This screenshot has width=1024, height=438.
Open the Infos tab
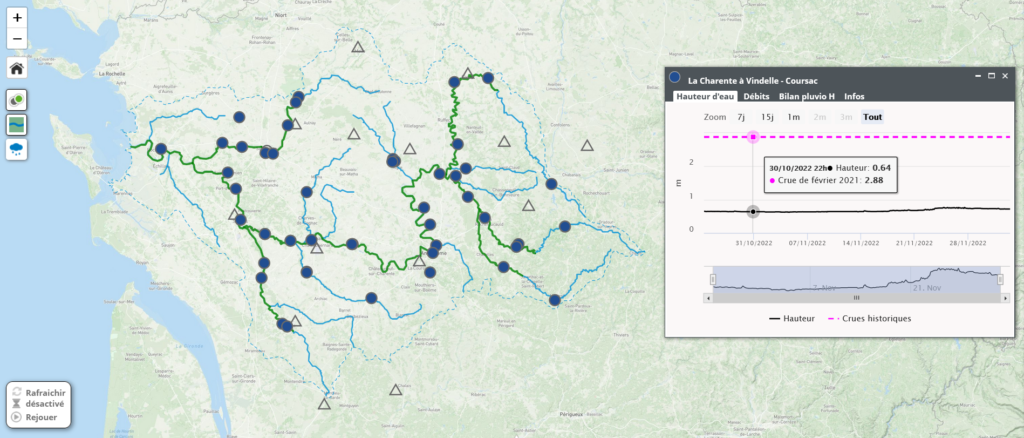[x=854, y=96]
